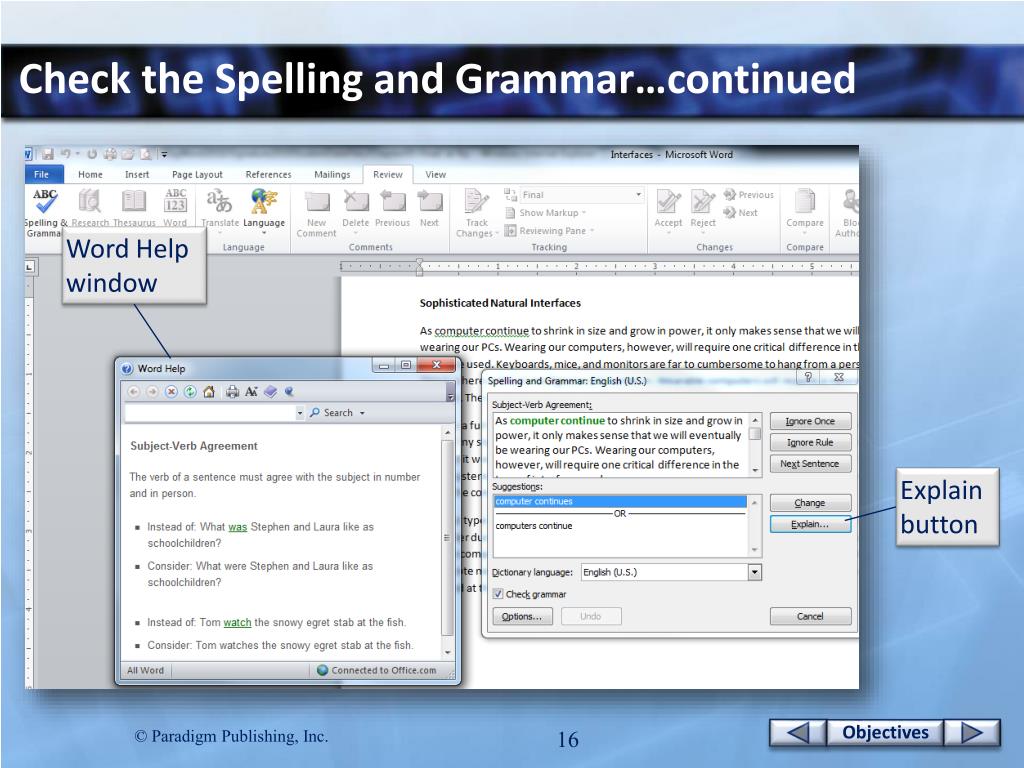
Task: Click the Word Help vertical scrollbar
Action: click(447, 541)
